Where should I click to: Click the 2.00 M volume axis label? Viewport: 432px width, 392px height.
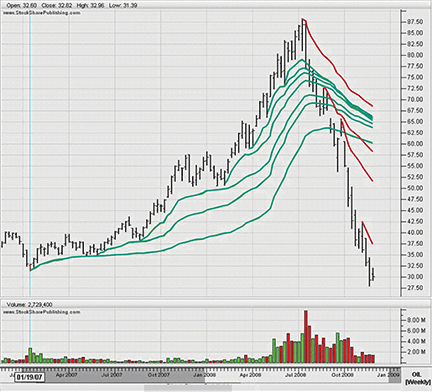[x=417, y=352]
